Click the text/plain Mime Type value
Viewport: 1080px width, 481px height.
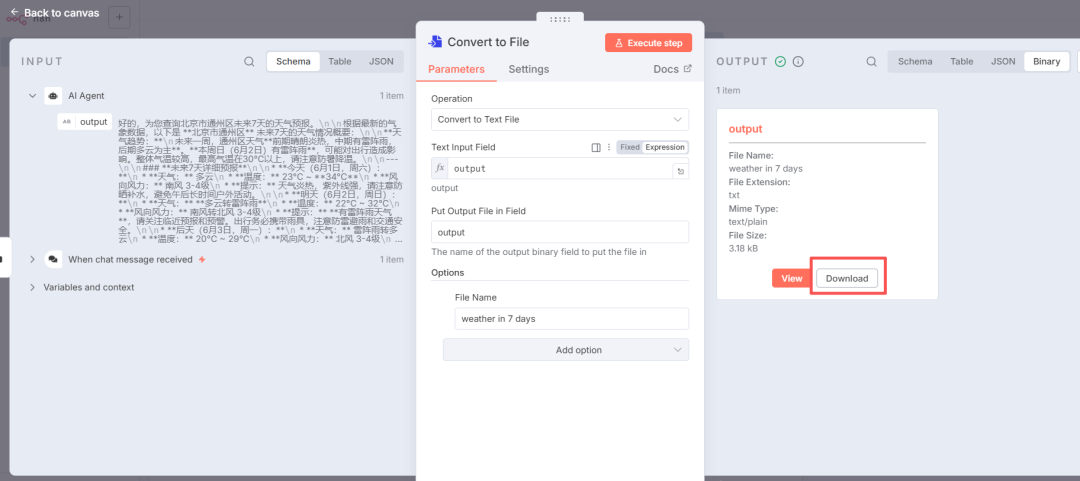click(x=748, y=222)
